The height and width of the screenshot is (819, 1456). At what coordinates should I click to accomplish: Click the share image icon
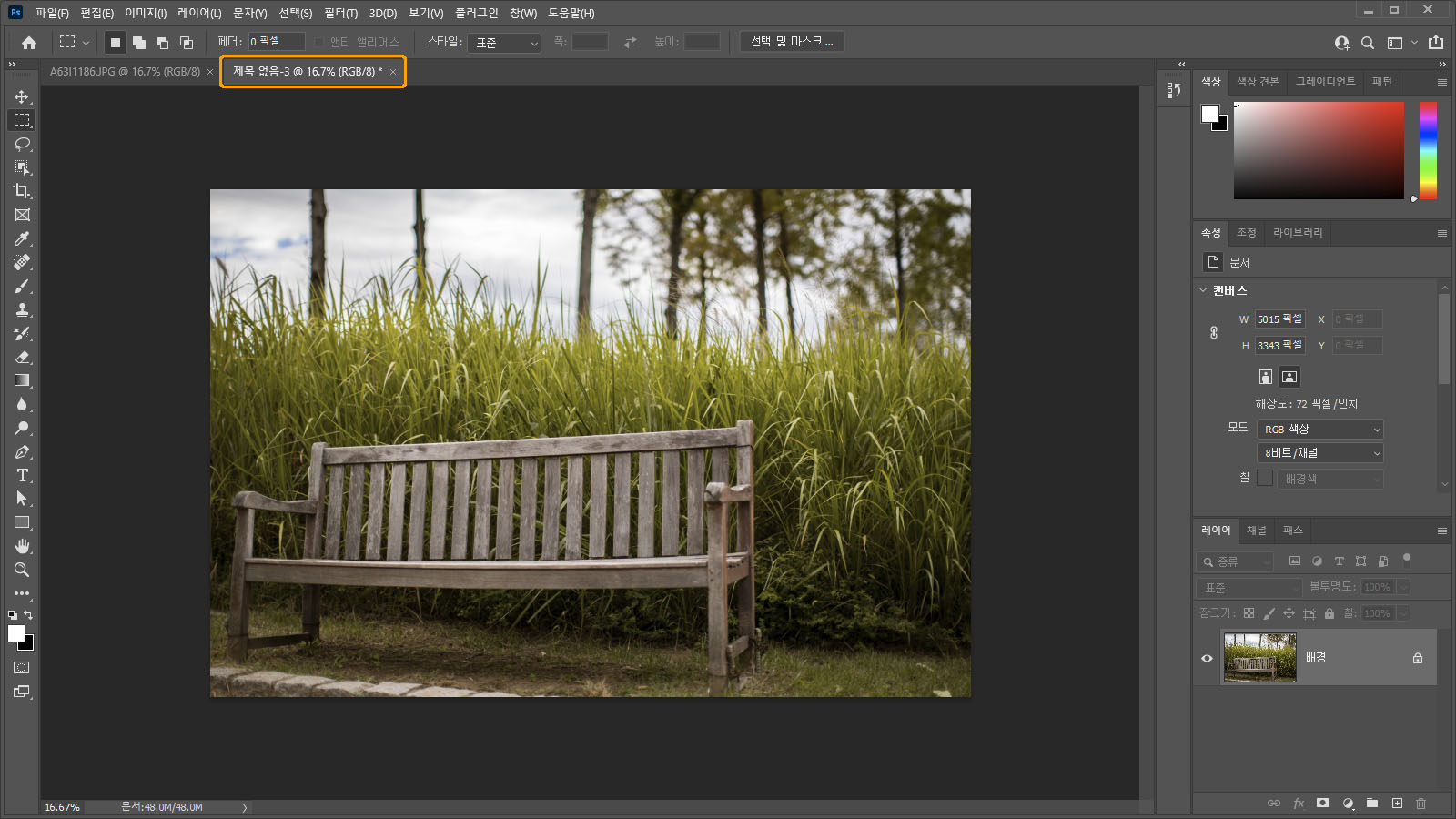(x=1436, y=42)
